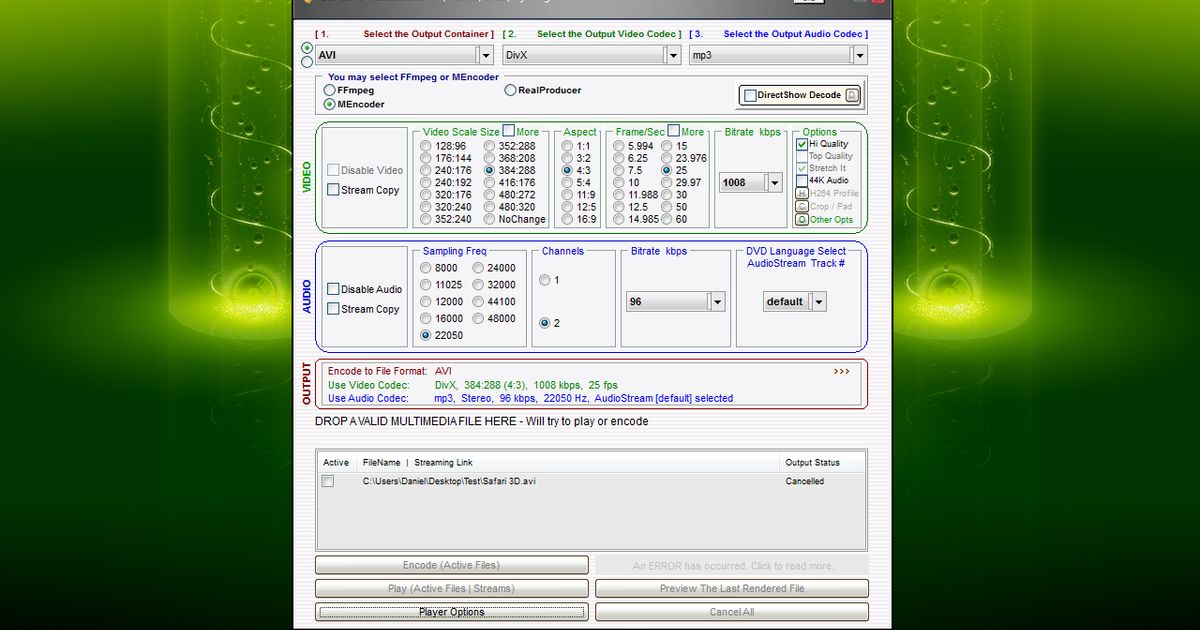Select 44100 sampling frequency
Image resolution: width=1200 pixels, height=630 pixels.
tap(478, 301)
